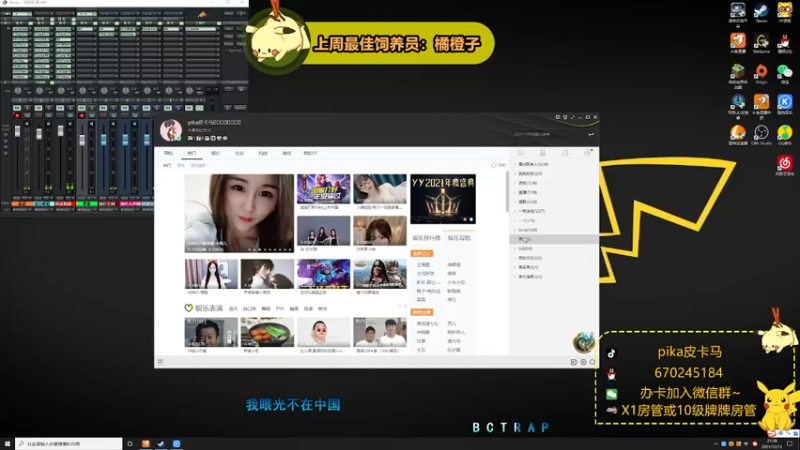Click the floating game avatar bubble in YY
Image resolution: width=800 pixels, height=450 pixels.
click(584, 342)
